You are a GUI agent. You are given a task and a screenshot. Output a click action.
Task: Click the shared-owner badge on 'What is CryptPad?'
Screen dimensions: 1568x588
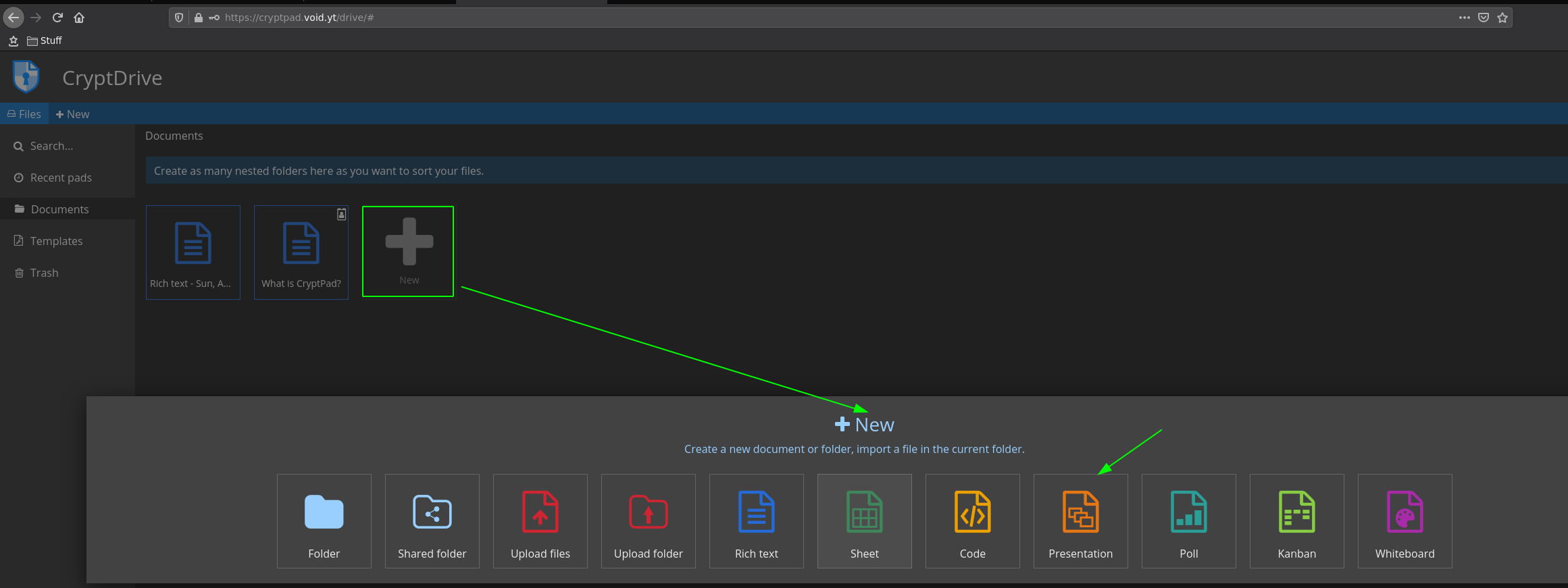(x=342, y=214)
